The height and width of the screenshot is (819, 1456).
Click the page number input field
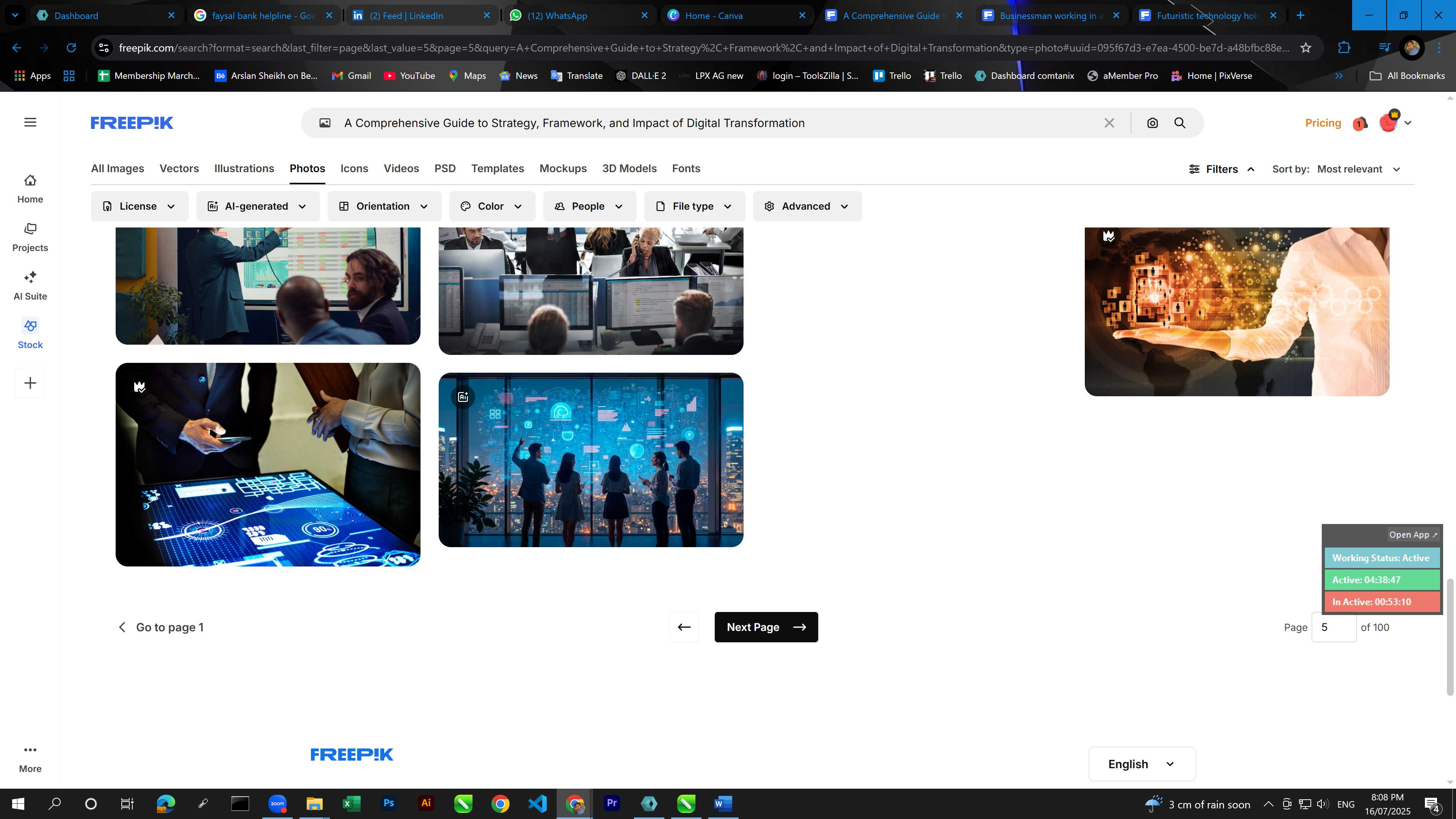[x=1334, y=628]
